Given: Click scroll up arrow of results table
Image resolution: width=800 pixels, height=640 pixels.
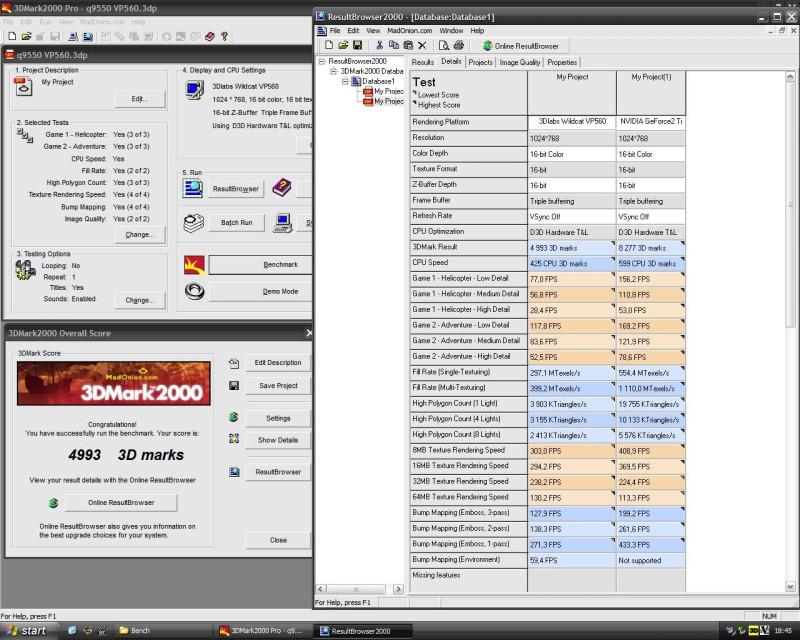Looking at the screenshot, I should pyautogui.click(x=790, y=77).
